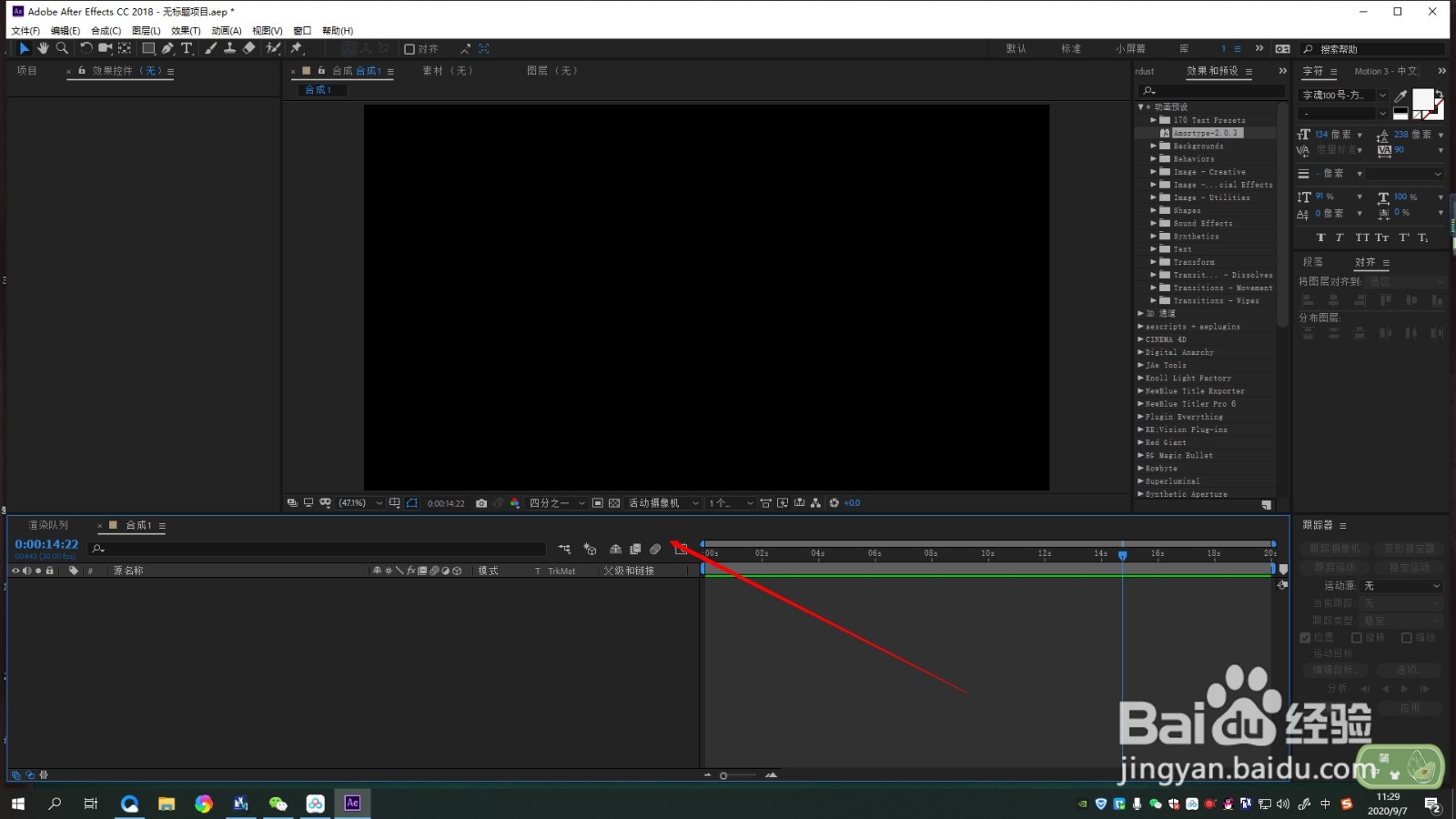Open the 运动源 dropdown in tracker
The height and width of the screenshot is (819, 1456).
tap(1402, 586)
